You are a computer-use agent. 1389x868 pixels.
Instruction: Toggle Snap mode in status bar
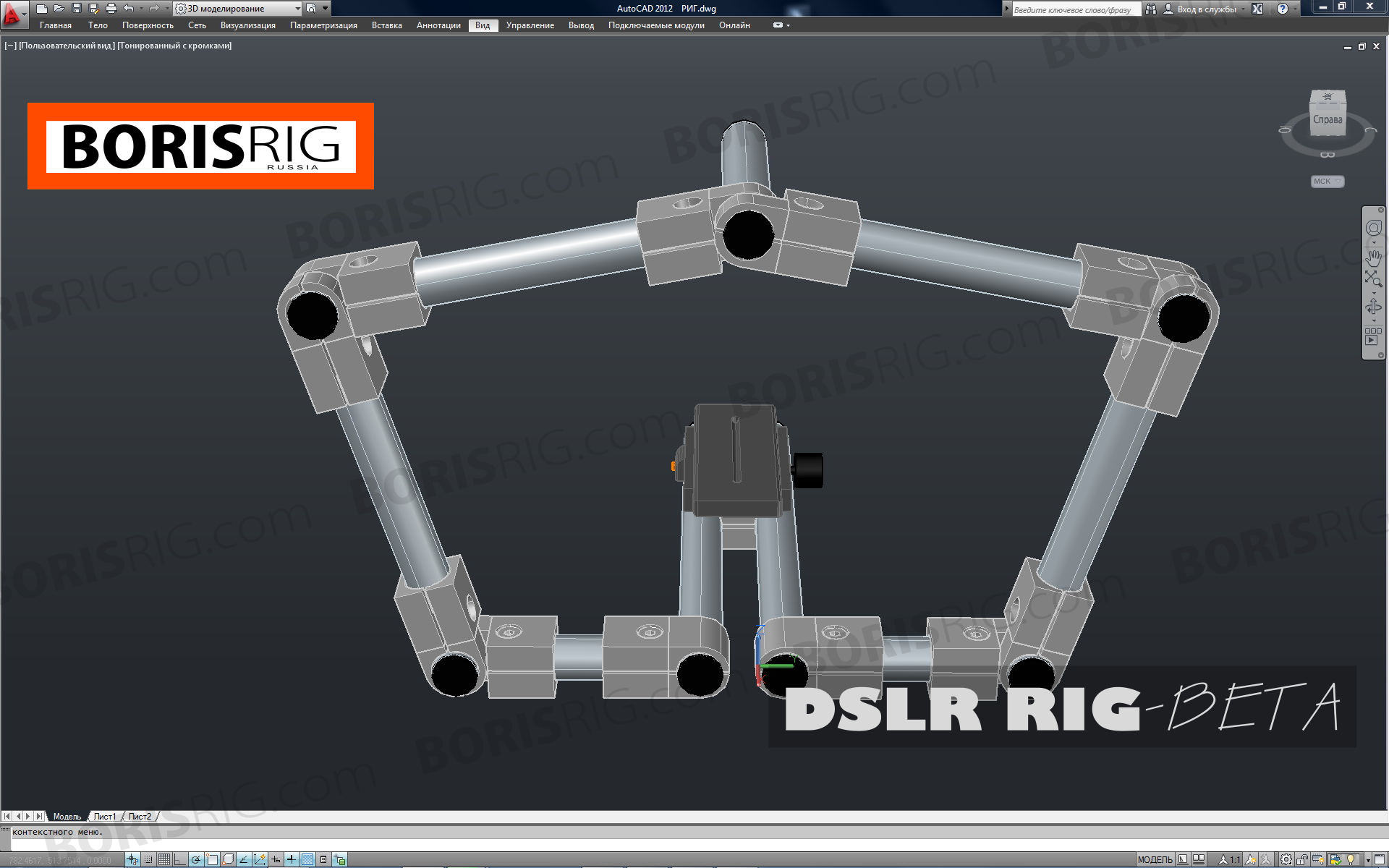click(x=148, y=859)
